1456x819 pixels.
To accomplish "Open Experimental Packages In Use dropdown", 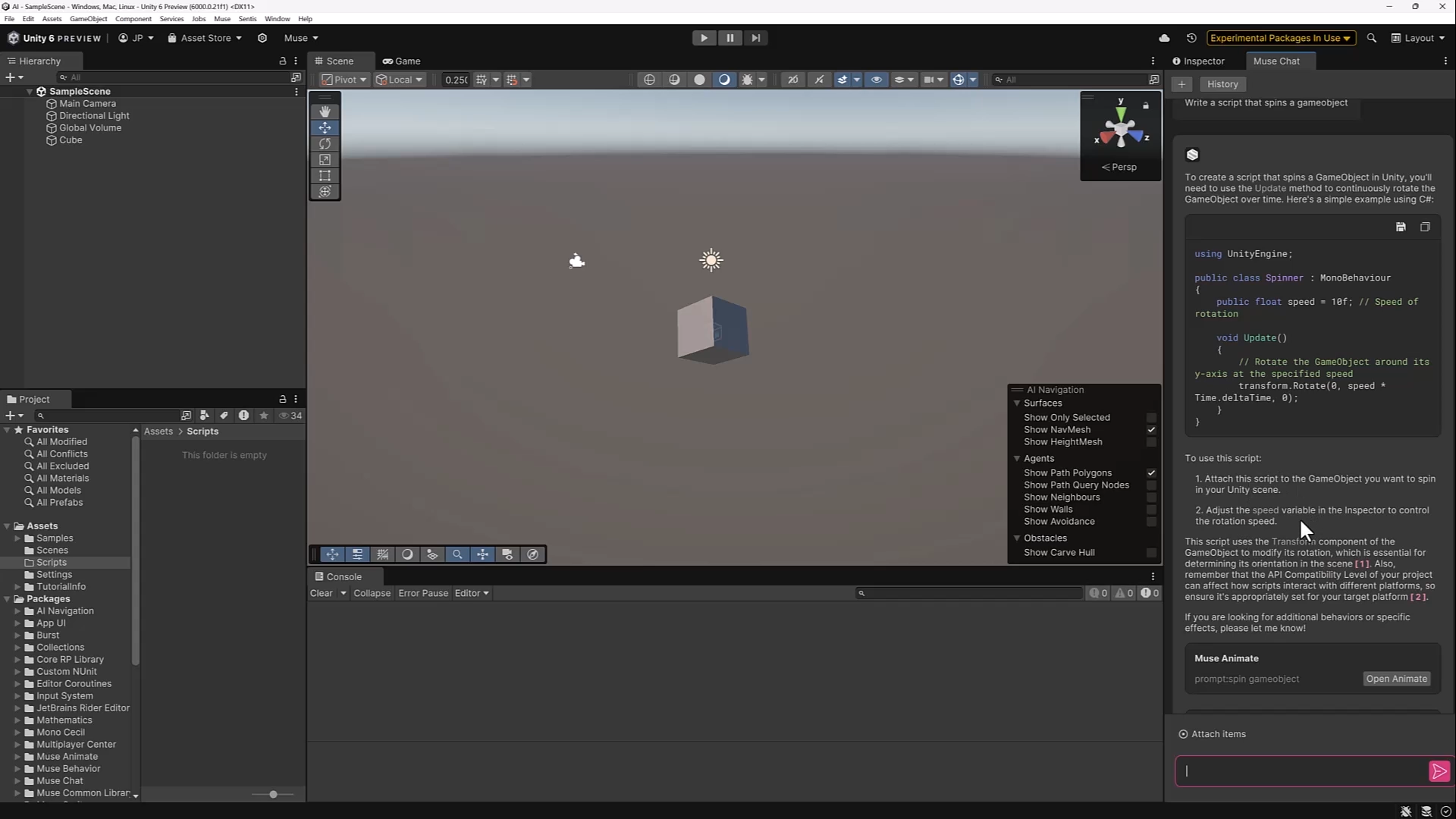I will point(1279,38).
